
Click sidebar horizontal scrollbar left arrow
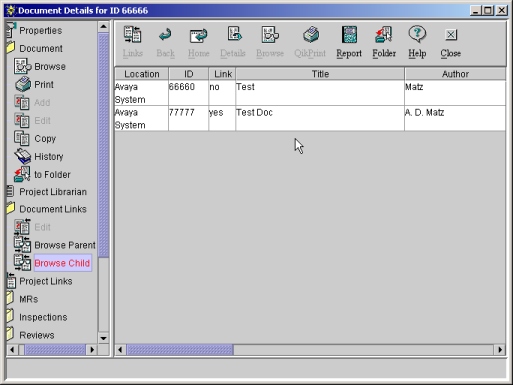click(x=12, y=350)
